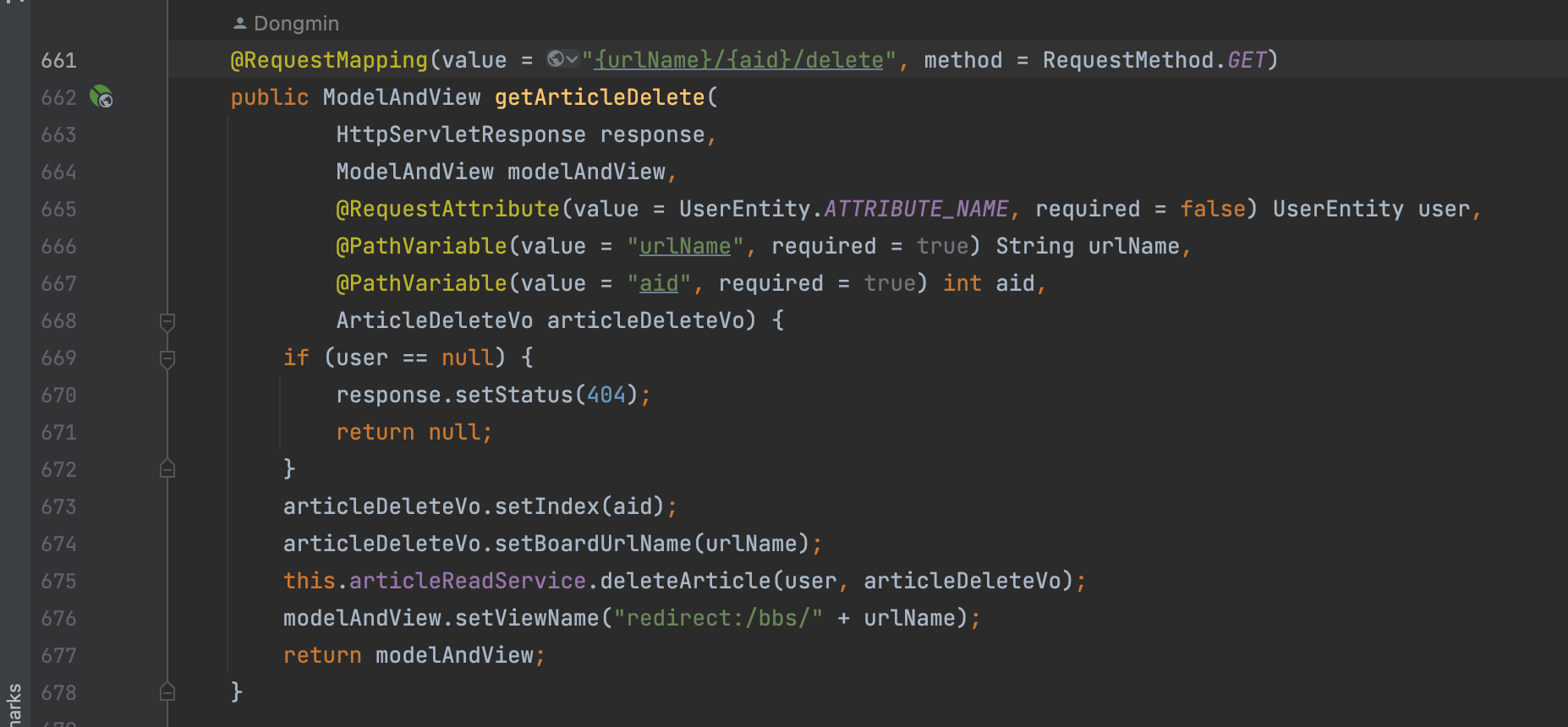Click the return modelAndView statement
This screenshot has height=727, width=1568.
click(x=414, y=655)
